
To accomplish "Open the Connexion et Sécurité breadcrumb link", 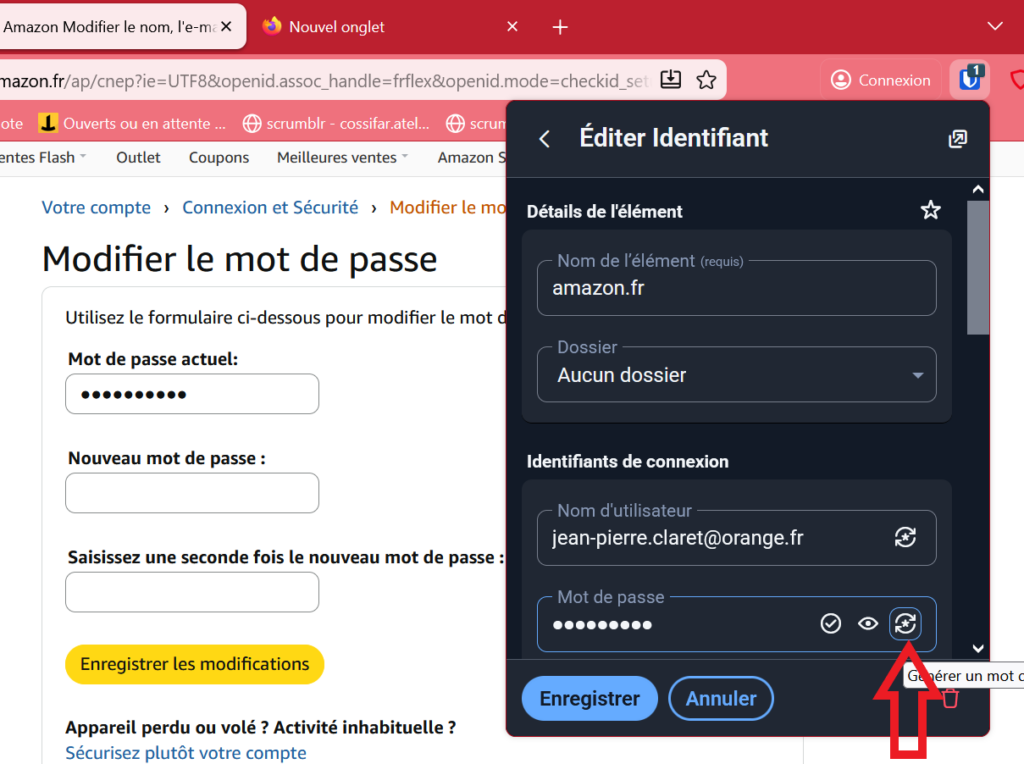I will (x=270, y=207).
